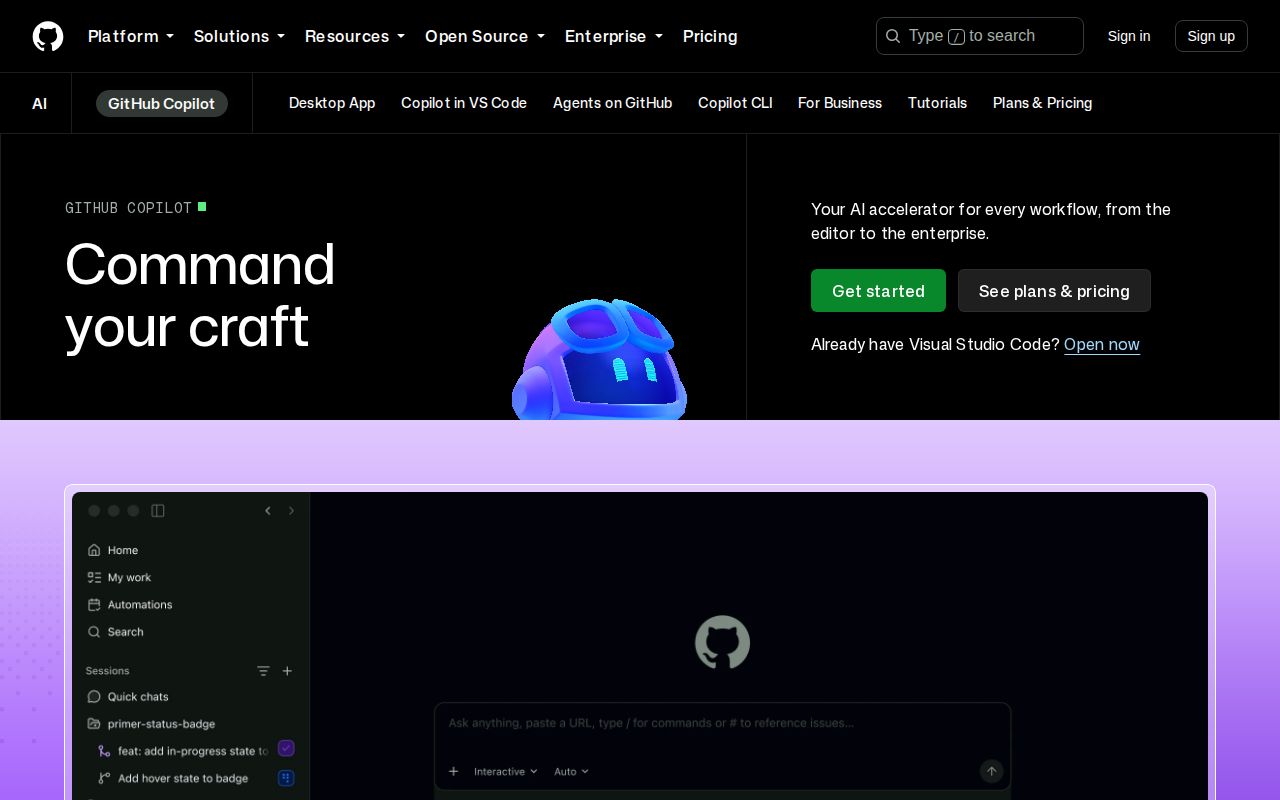Click the Search magnifier in the preview sidebar
This screenshot has height=800, width=1280.
click(x=94, y=632)
